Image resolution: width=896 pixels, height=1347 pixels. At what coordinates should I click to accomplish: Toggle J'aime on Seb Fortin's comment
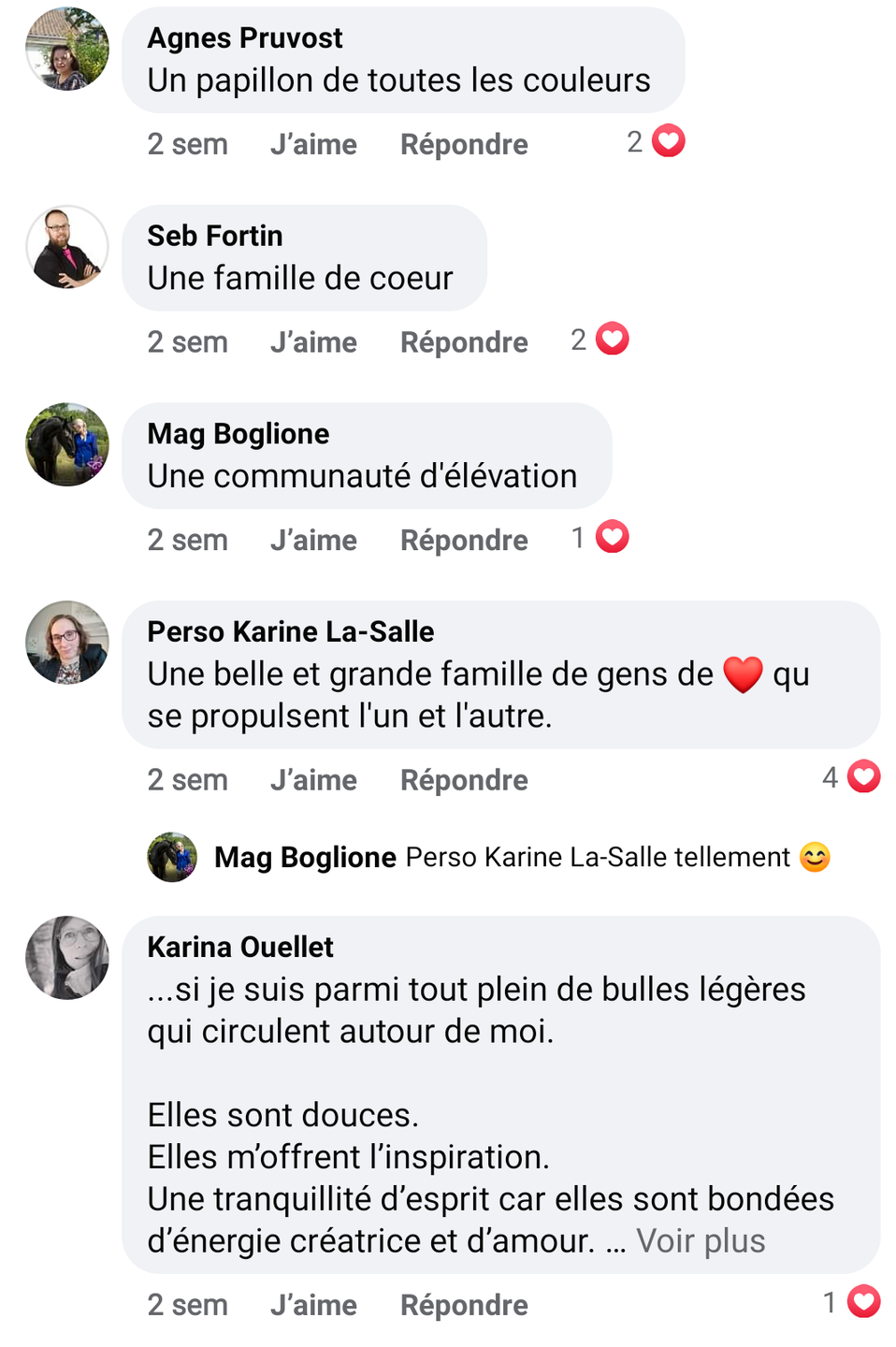(x=313, y=342)
